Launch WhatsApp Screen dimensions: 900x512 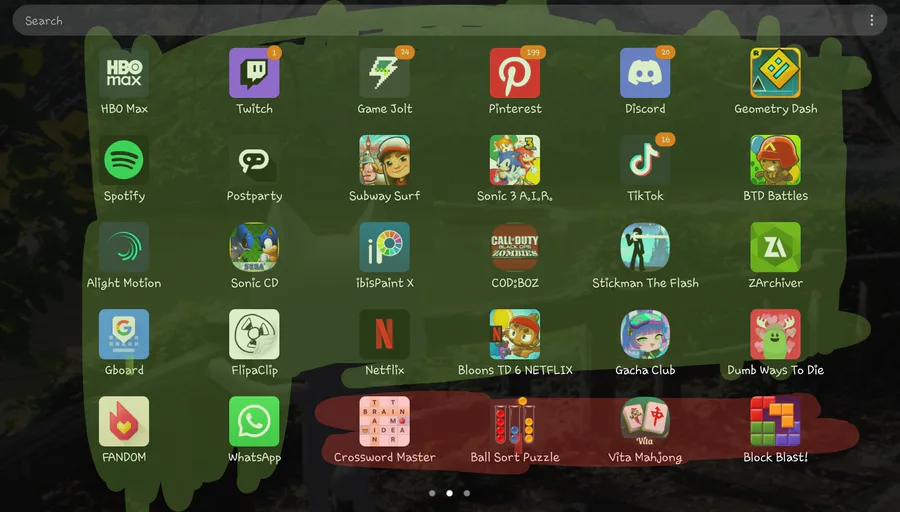[254, 422]
